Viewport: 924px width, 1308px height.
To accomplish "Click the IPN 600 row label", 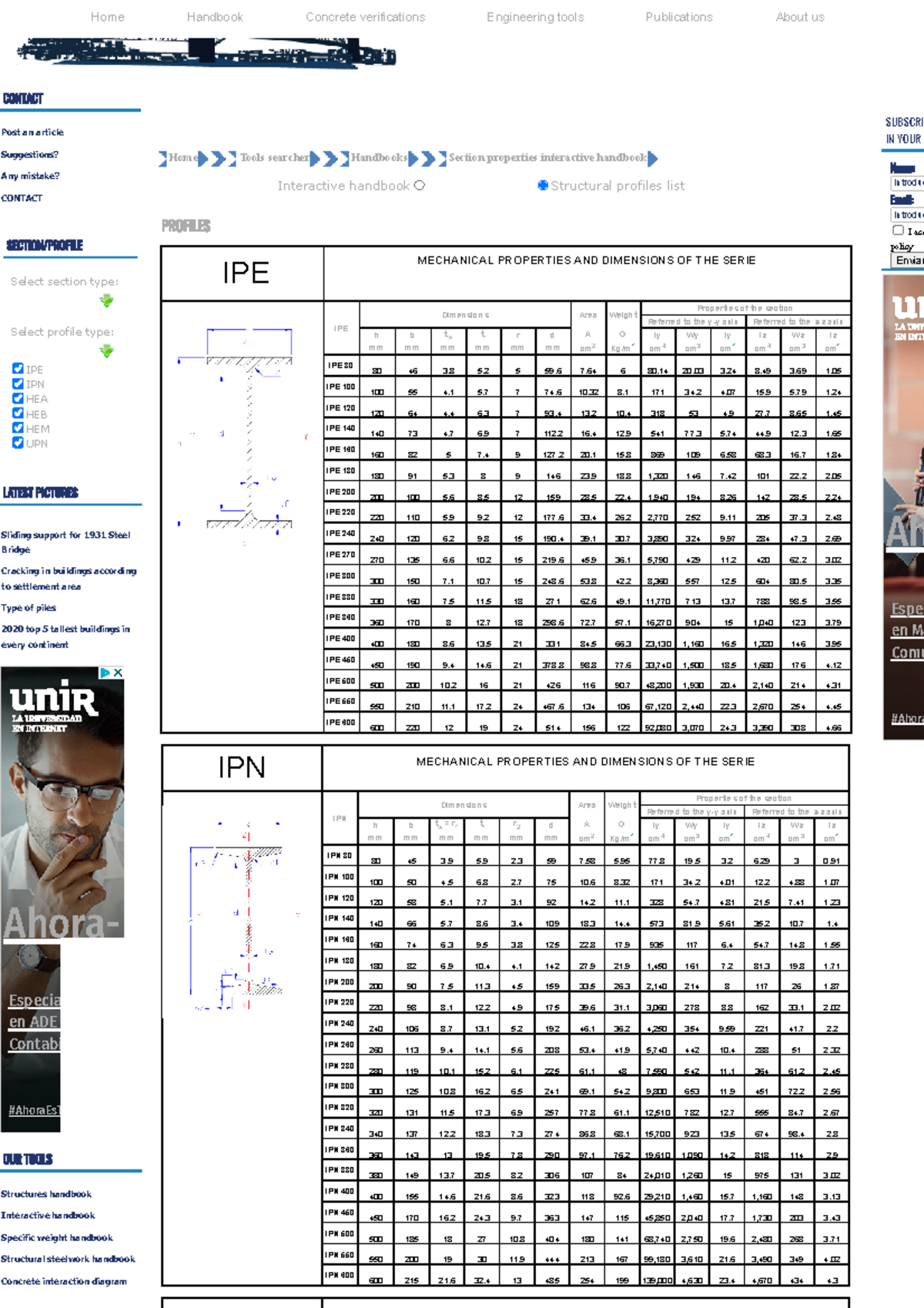I will [340, 1275].
